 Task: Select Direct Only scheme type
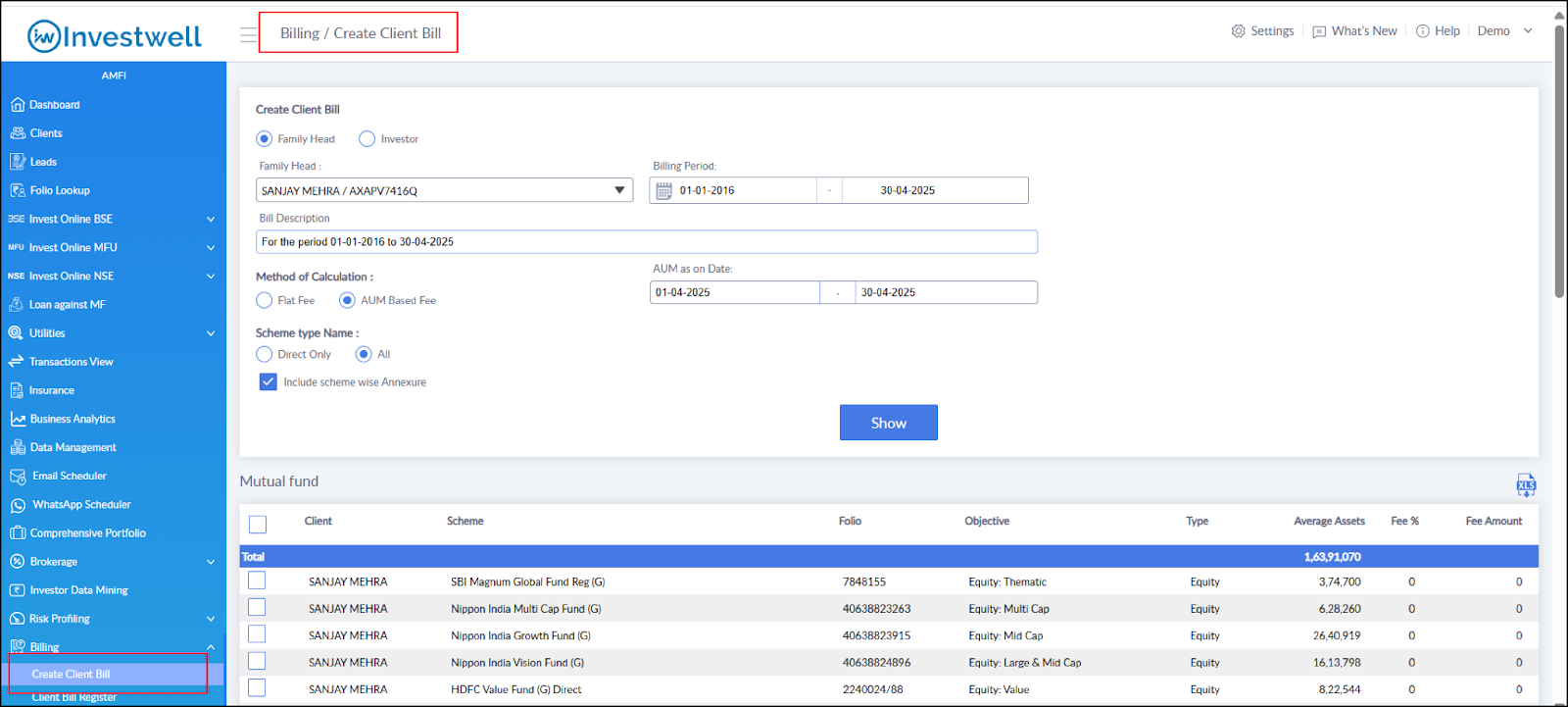click(x=264, y=354)
